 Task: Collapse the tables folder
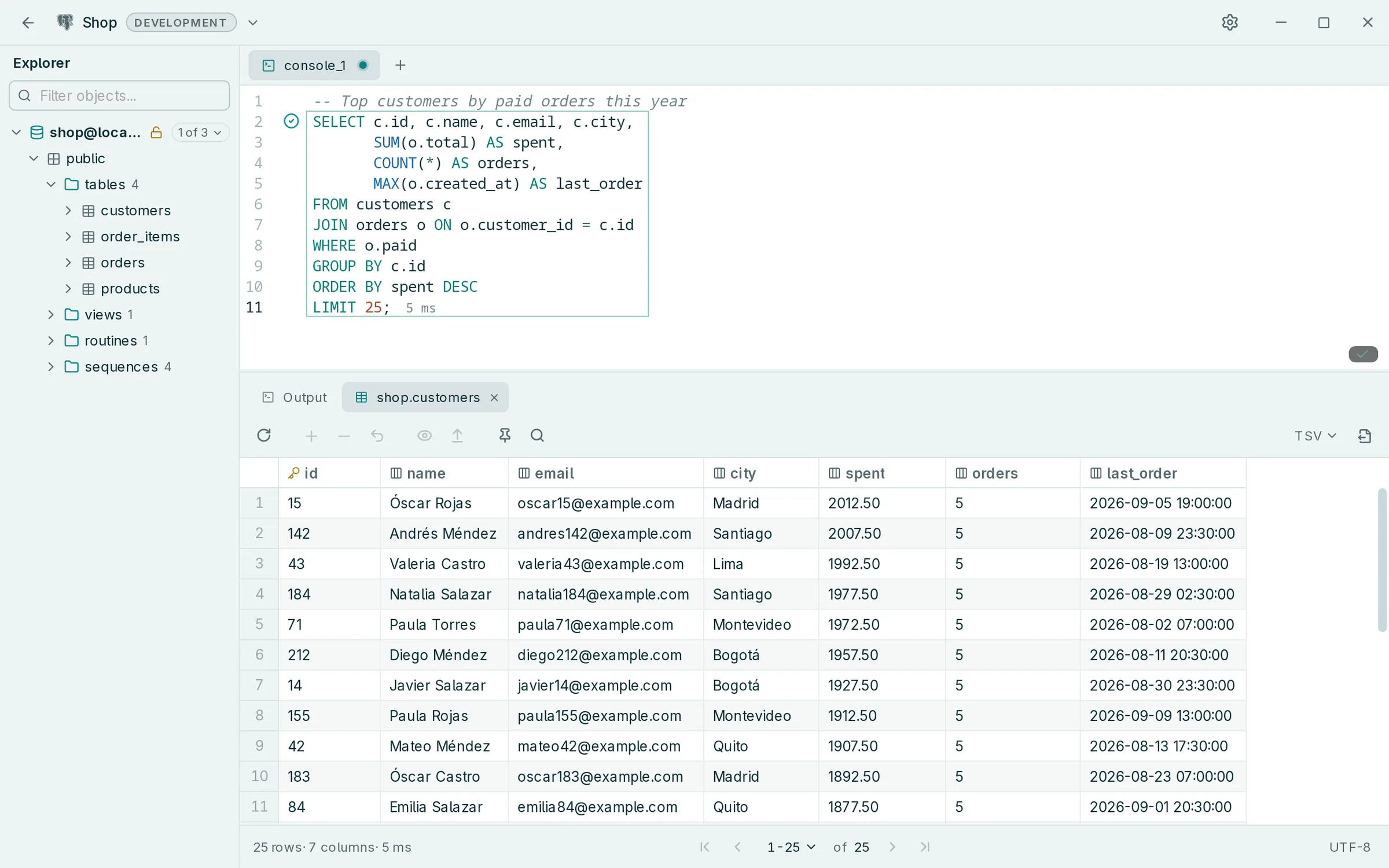pos(51,185)
